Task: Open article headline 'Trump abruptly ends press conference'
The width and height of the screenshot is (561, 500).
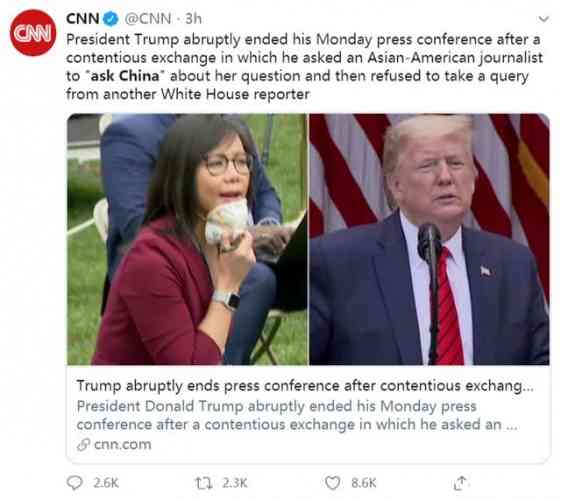Action: [305, 386]
